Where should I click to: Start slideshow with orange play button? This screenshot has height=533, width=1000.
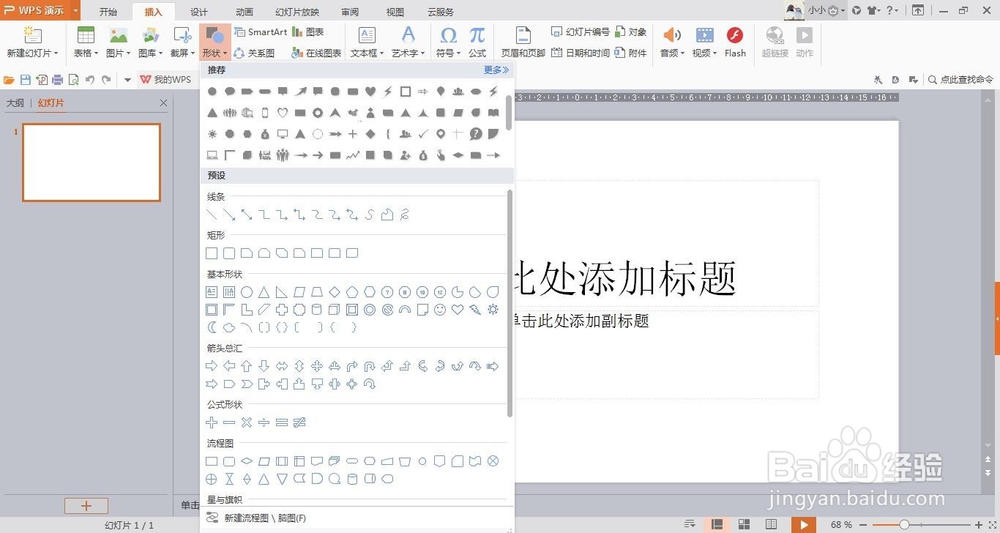[804, 525]
